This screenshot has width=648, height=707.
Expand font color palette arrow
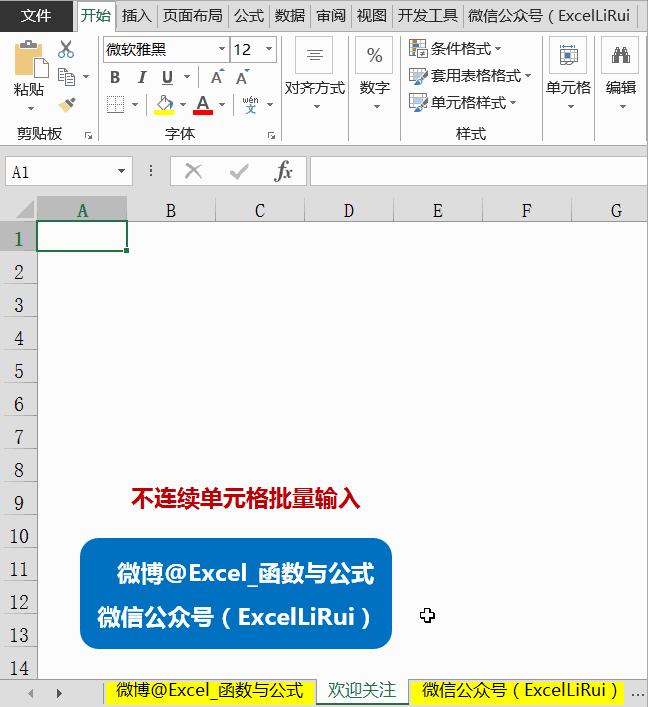[x=222, y=105]
